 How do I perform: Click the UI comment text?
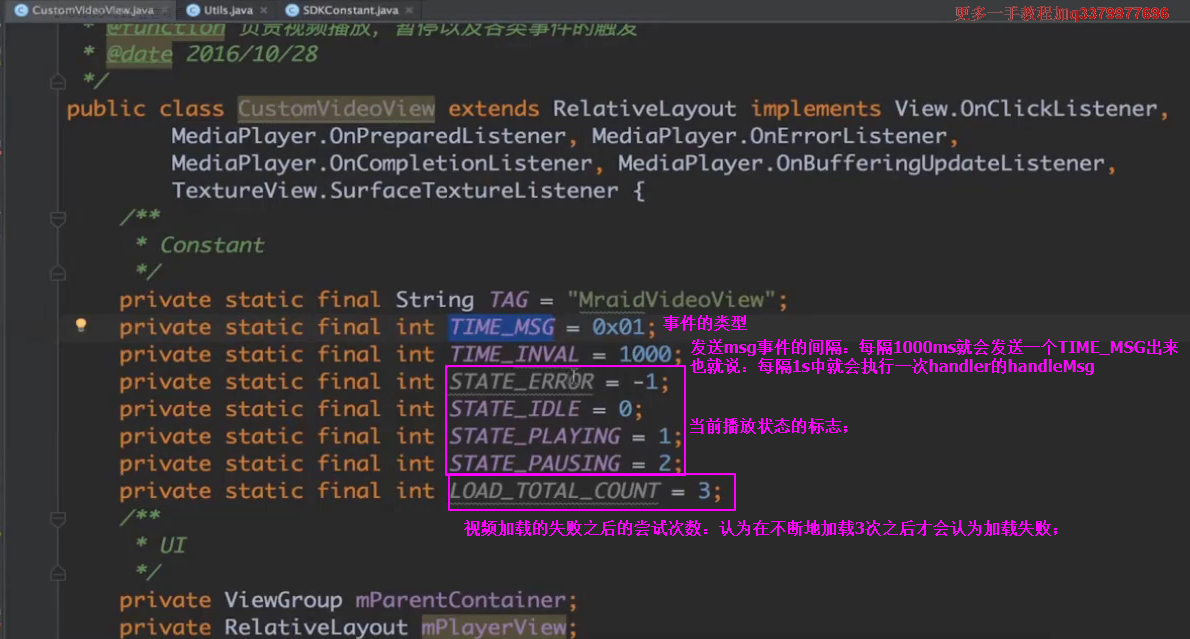pyautogui.click(x=172, y=546)
